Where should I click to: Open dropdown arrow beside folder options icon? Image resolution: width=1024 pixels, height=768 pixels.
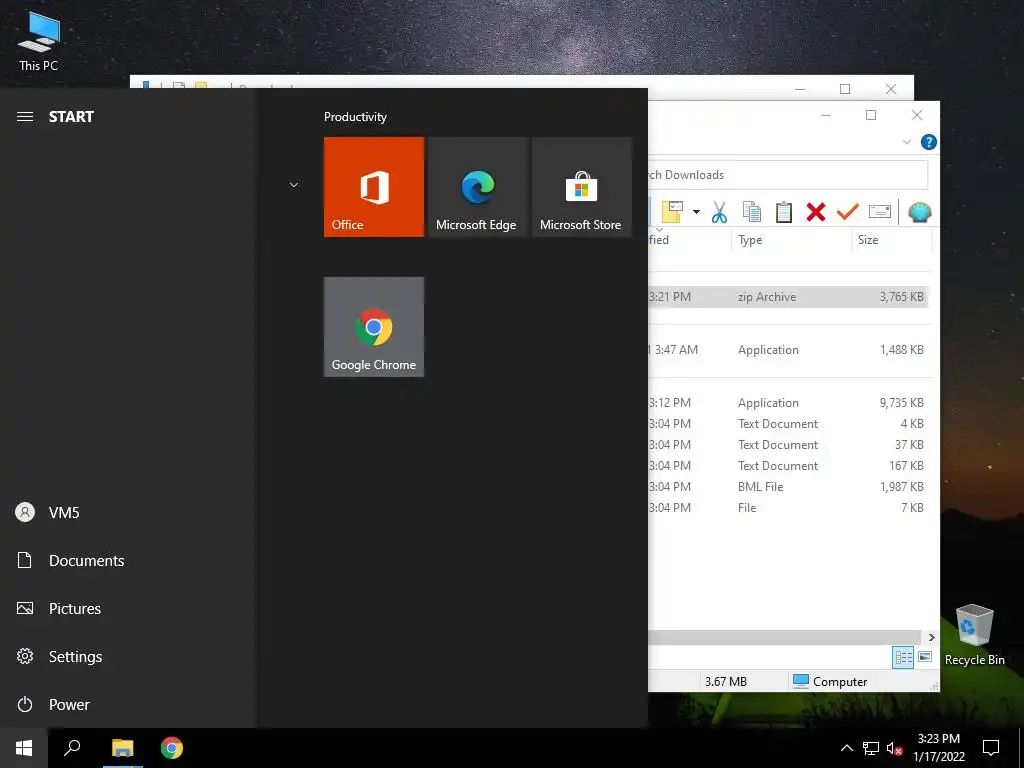click(x=696, y=212)
